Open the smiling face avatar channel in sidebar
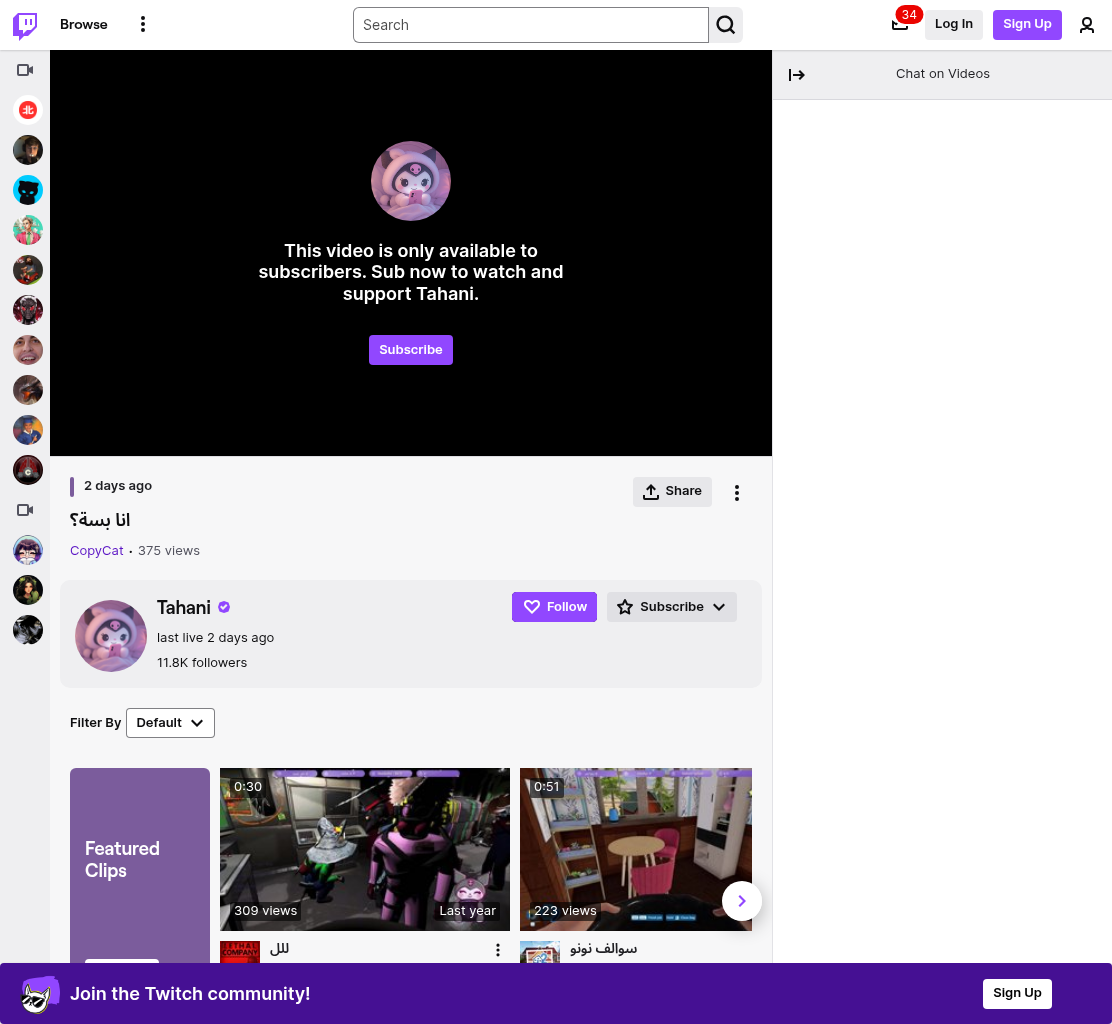The width and height of the screenshot is (1112, 1024). 28,350
